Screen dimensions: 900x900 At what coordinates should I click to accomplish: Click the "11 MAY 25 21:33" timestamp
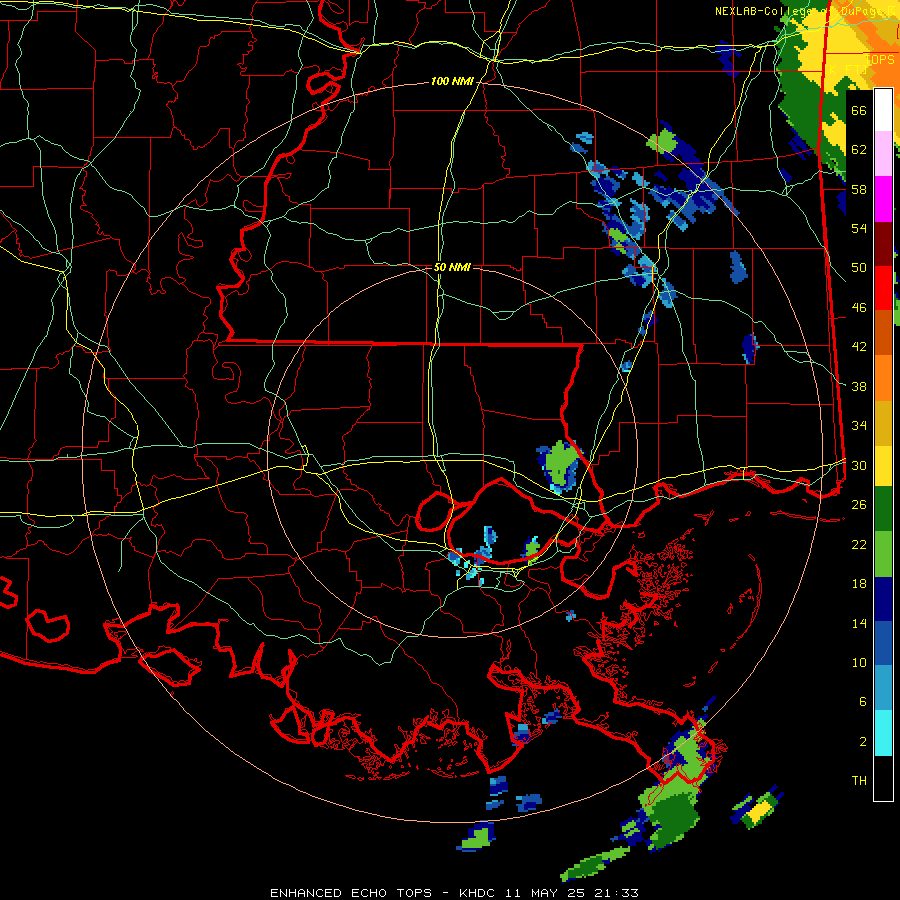pyautogui.click(x=572, y=893)
